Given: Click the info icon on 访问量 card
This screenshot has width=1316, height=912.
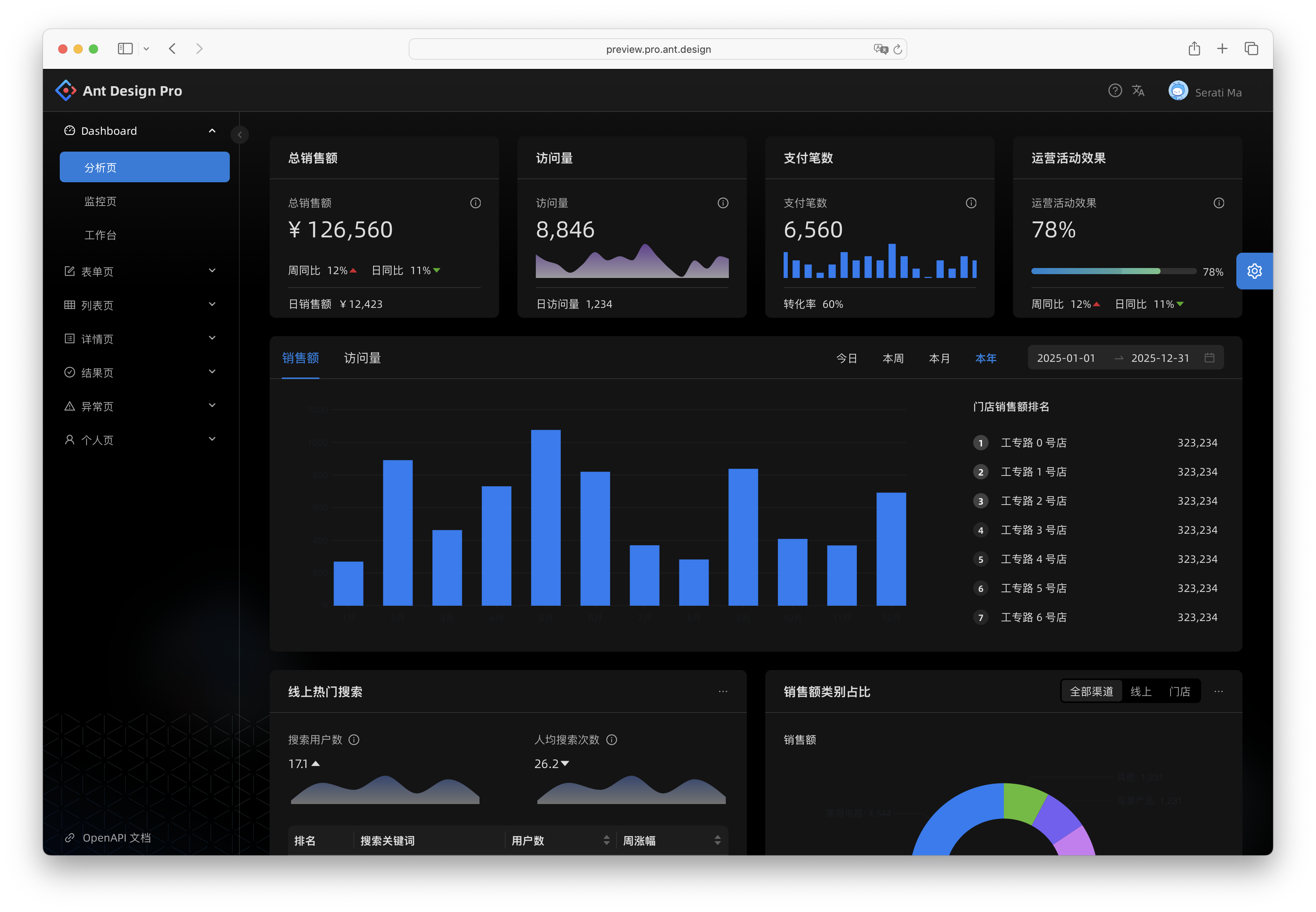Looking at the screenshot, I should (x=723, y=203).
